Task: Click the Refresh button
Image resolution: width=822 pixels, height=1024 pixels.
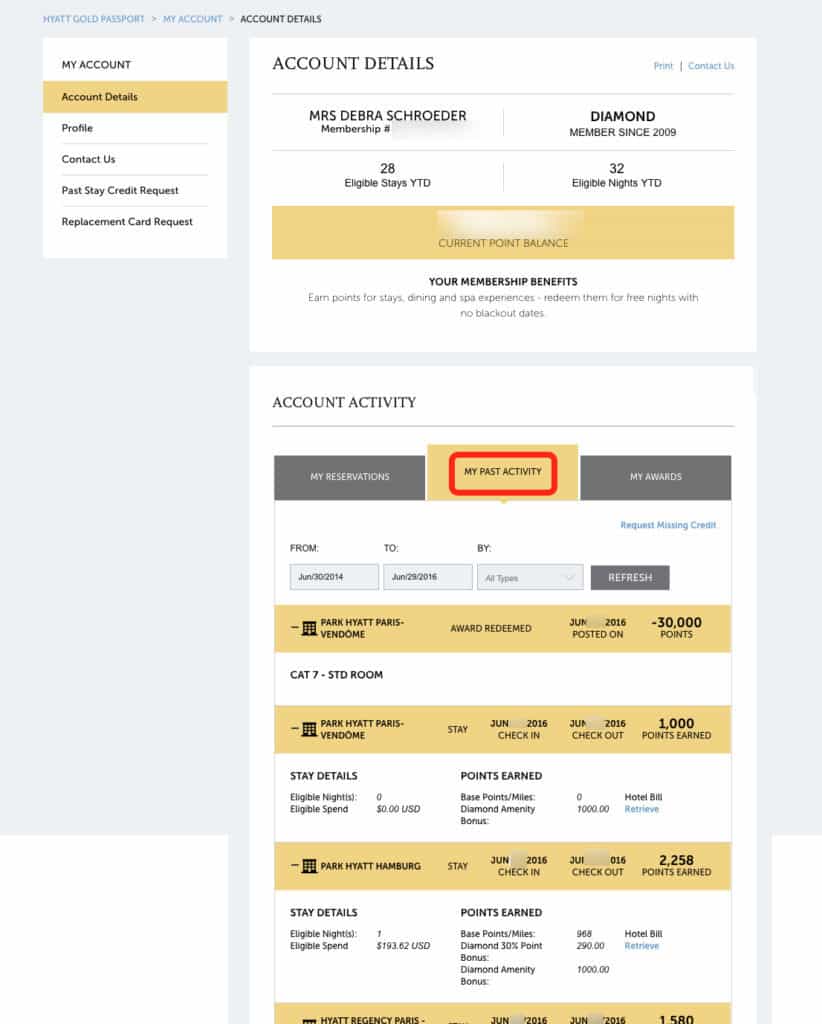Action: tap(630, 577)
